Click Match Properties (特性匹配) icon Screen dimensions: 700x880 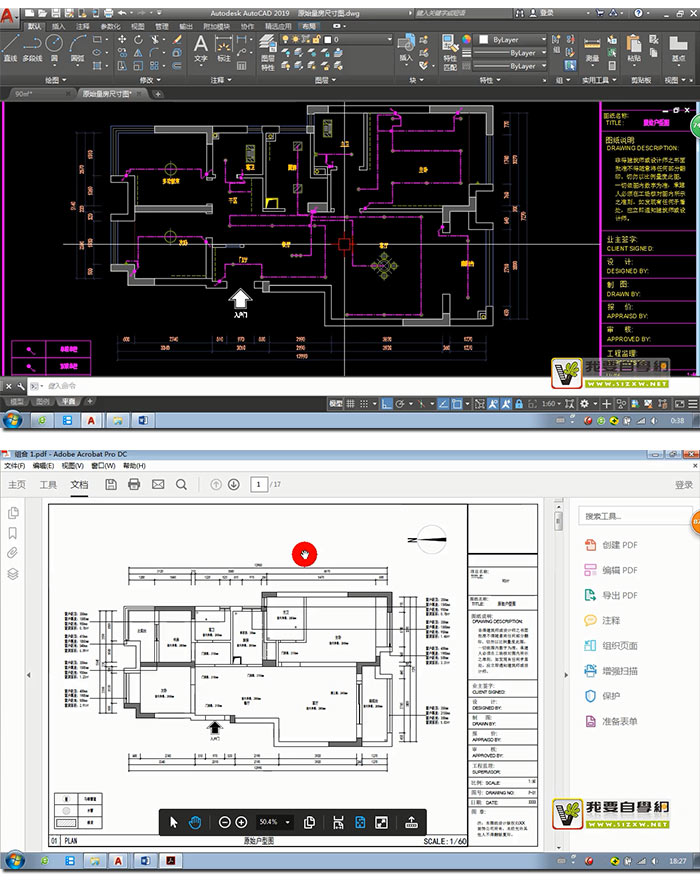pyautogui.click(x=450, y=52)
